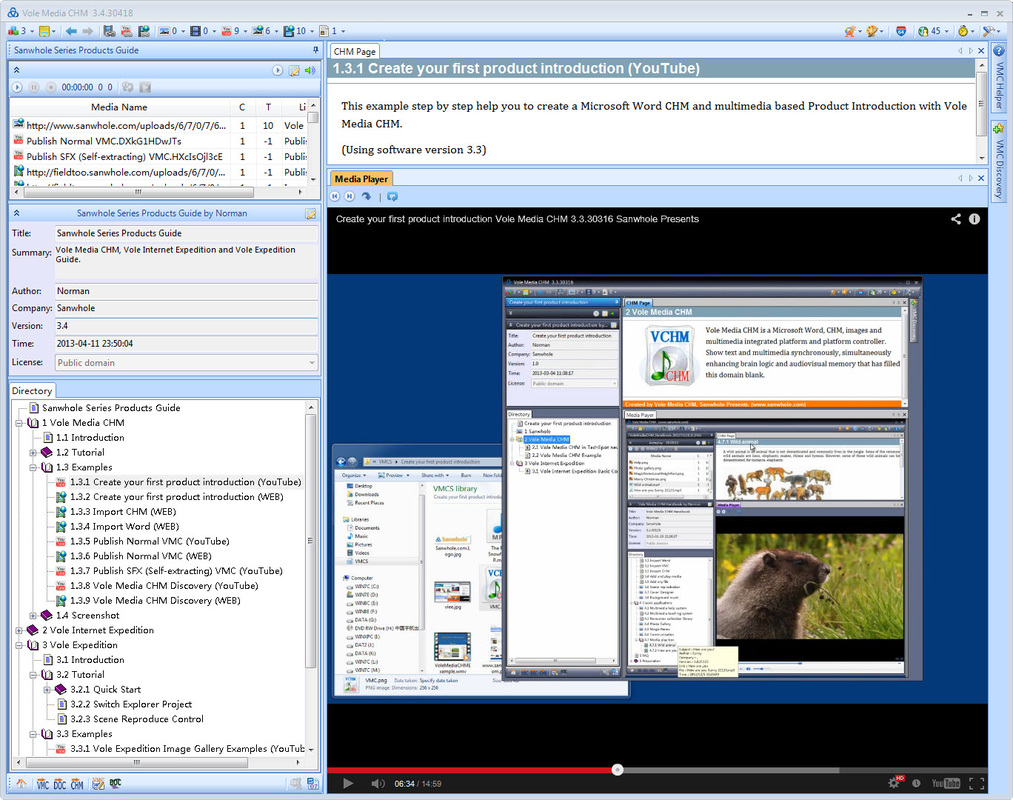1013x800 pixels.
Task: Expand the 1.2 Tutorial tree node
Action: click(x=33, y=452)
